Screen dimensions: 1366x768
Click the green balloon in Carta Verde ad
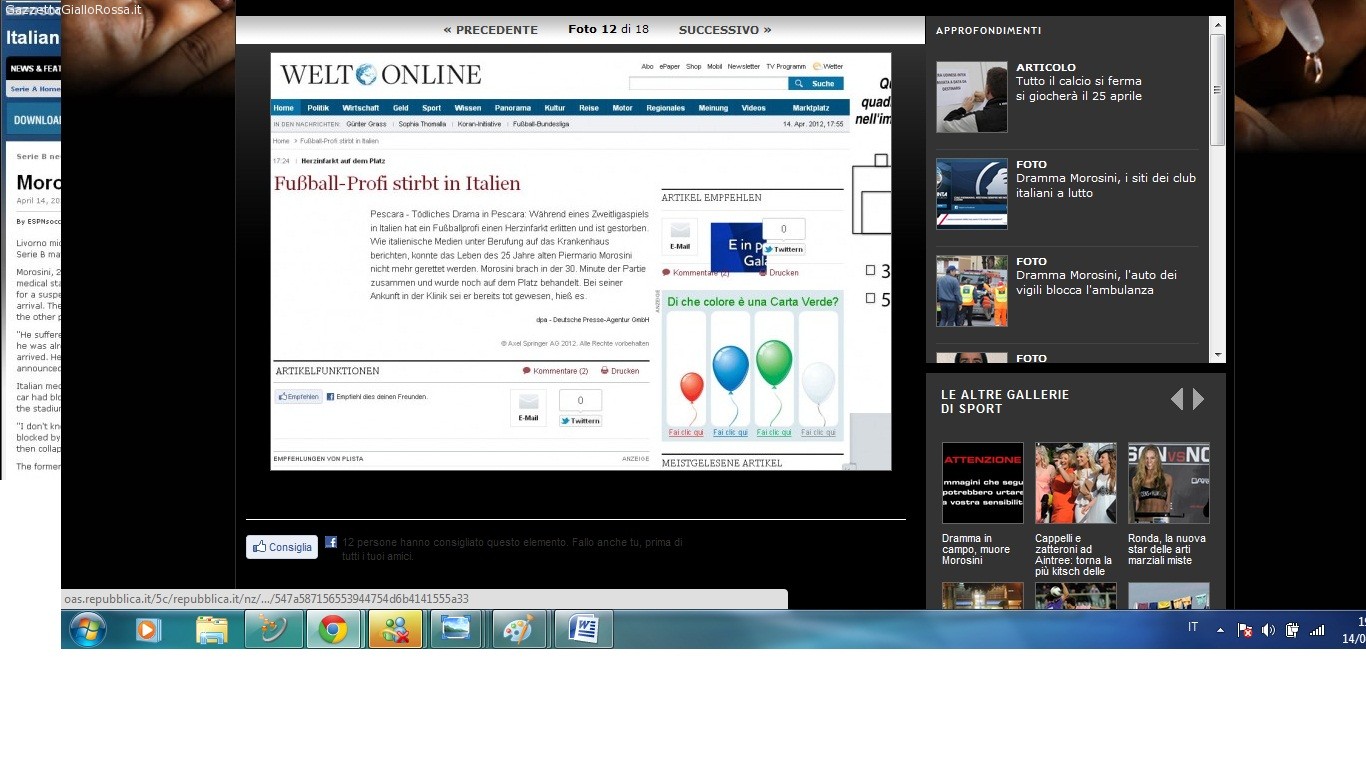pos(774,363)
